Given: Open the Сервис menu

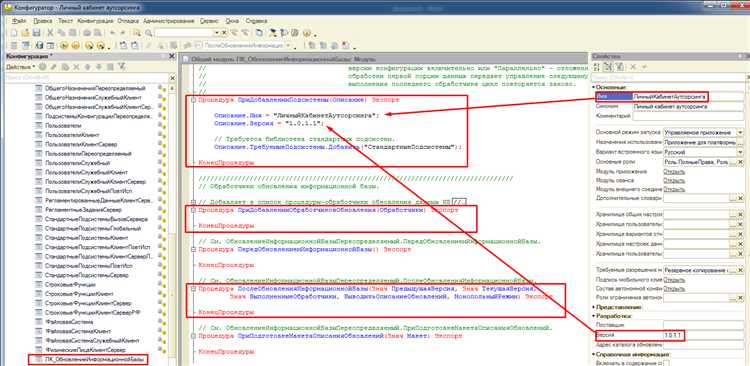Looking at the screenshot, I should 210,22.
